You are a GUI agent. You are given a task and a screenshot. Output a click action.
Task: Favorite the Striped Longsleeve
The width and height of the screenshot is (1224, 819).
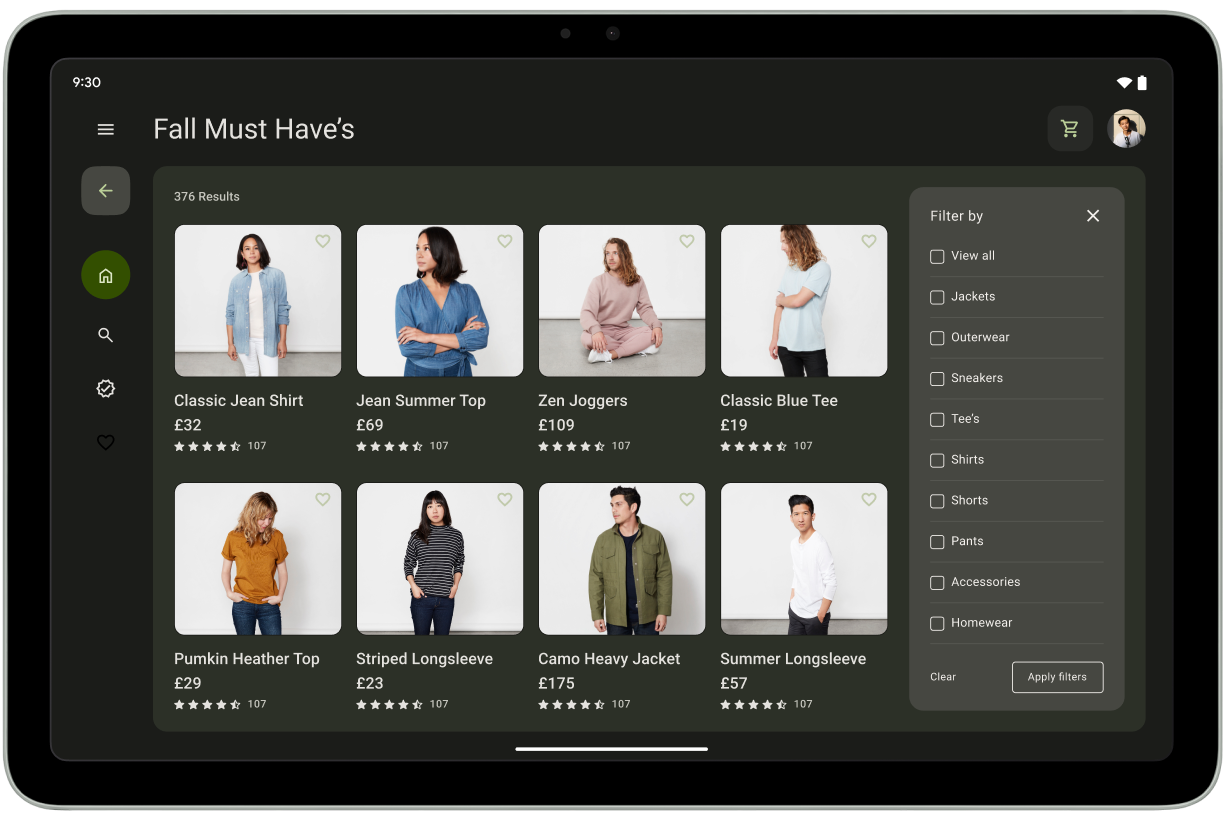(504, 499)
